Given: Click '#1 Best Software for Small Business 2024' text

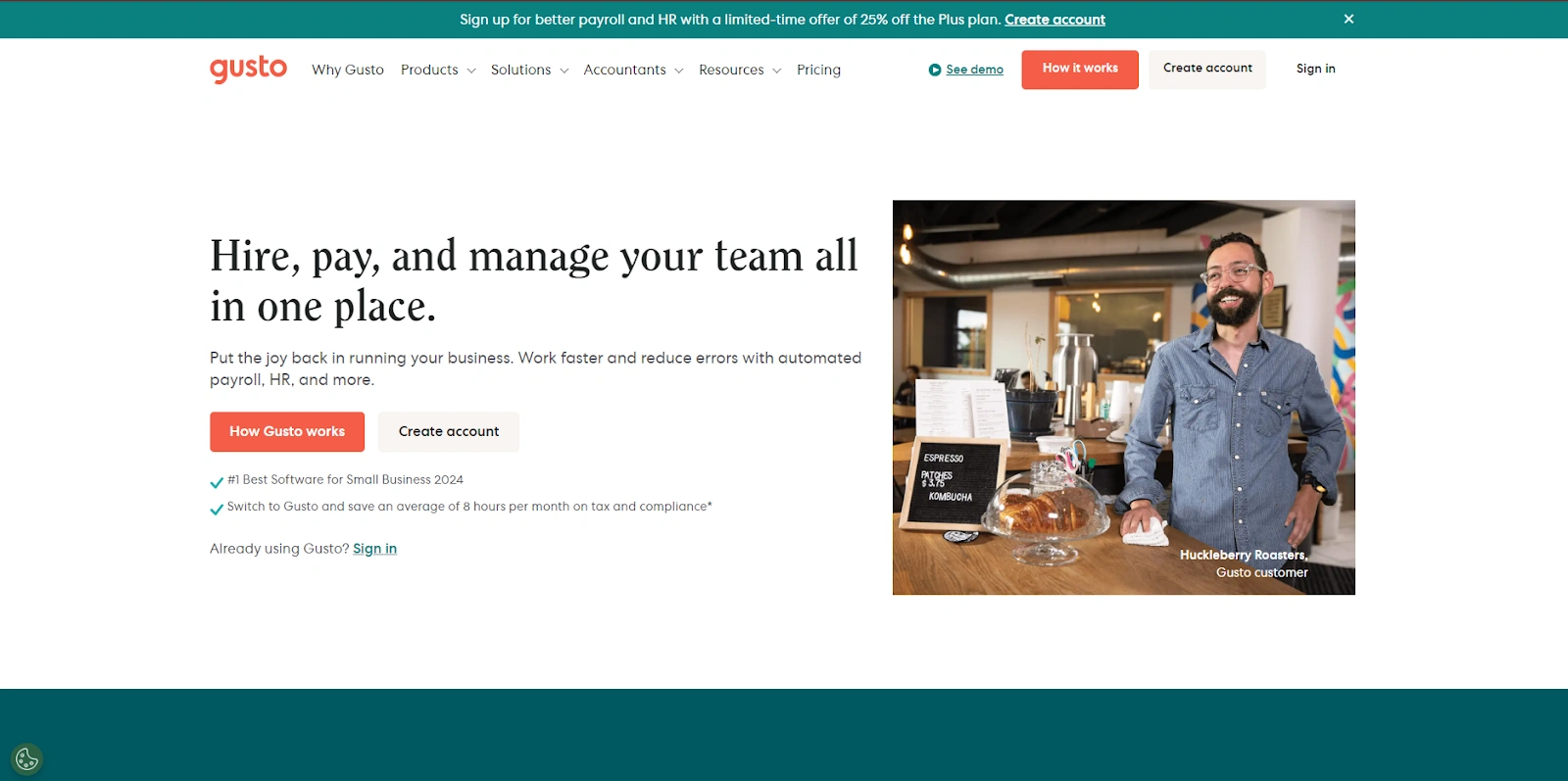Looking at the screenshot, I should [x=345, y=480].
